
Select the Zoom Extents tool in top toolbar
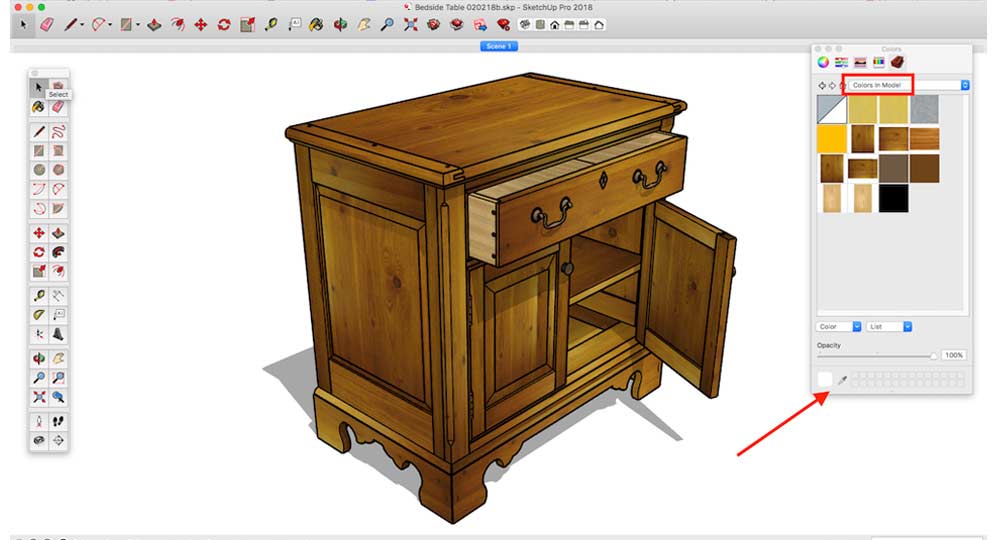point(410,24)
